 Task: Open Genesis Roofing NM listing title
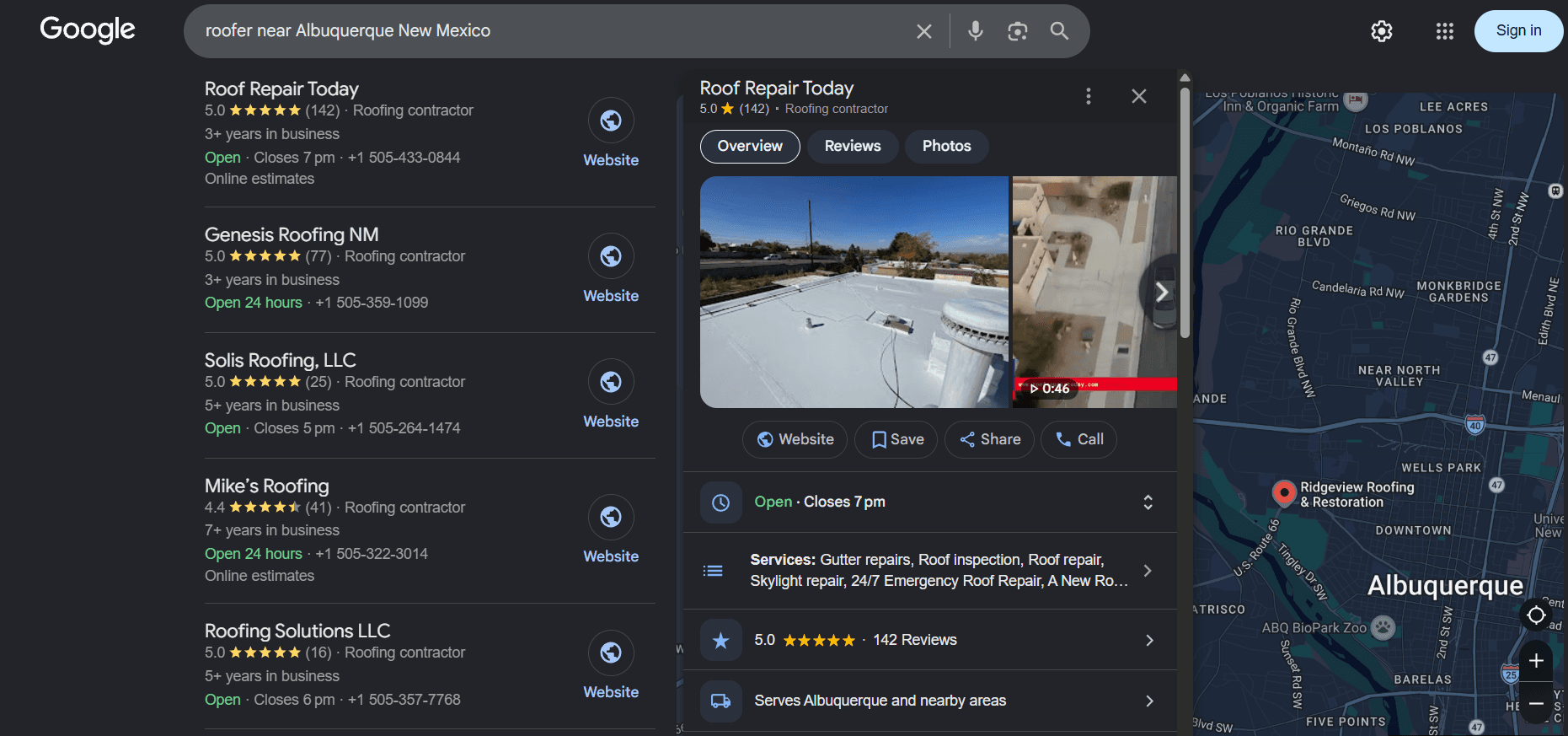tap(292, 234)
